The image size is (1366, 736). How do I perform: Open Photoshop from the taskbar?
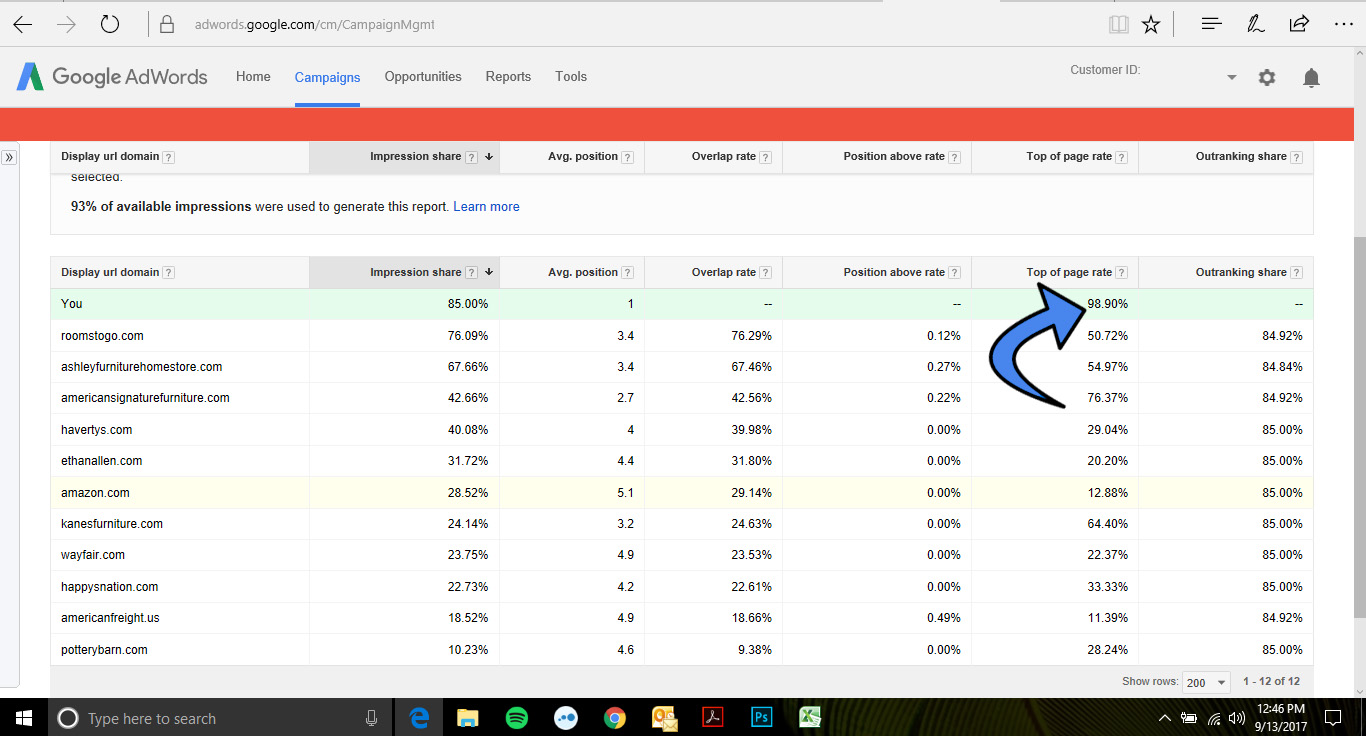pos(761,718)
